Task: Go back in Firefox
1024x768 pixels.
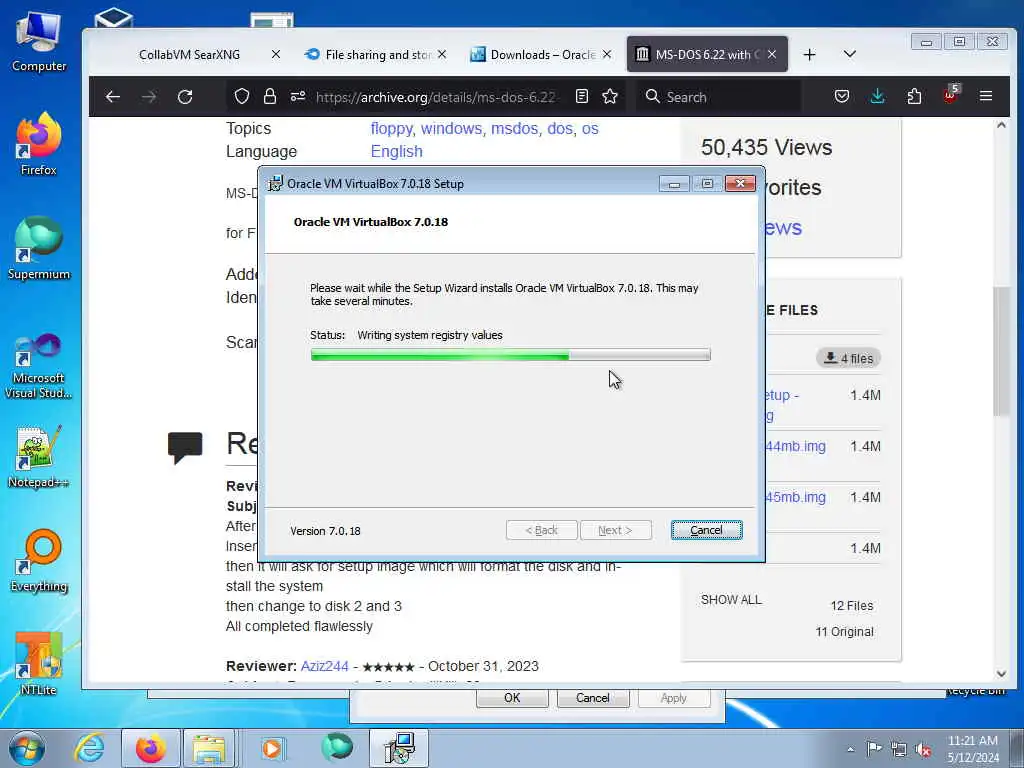Action: 113,97
